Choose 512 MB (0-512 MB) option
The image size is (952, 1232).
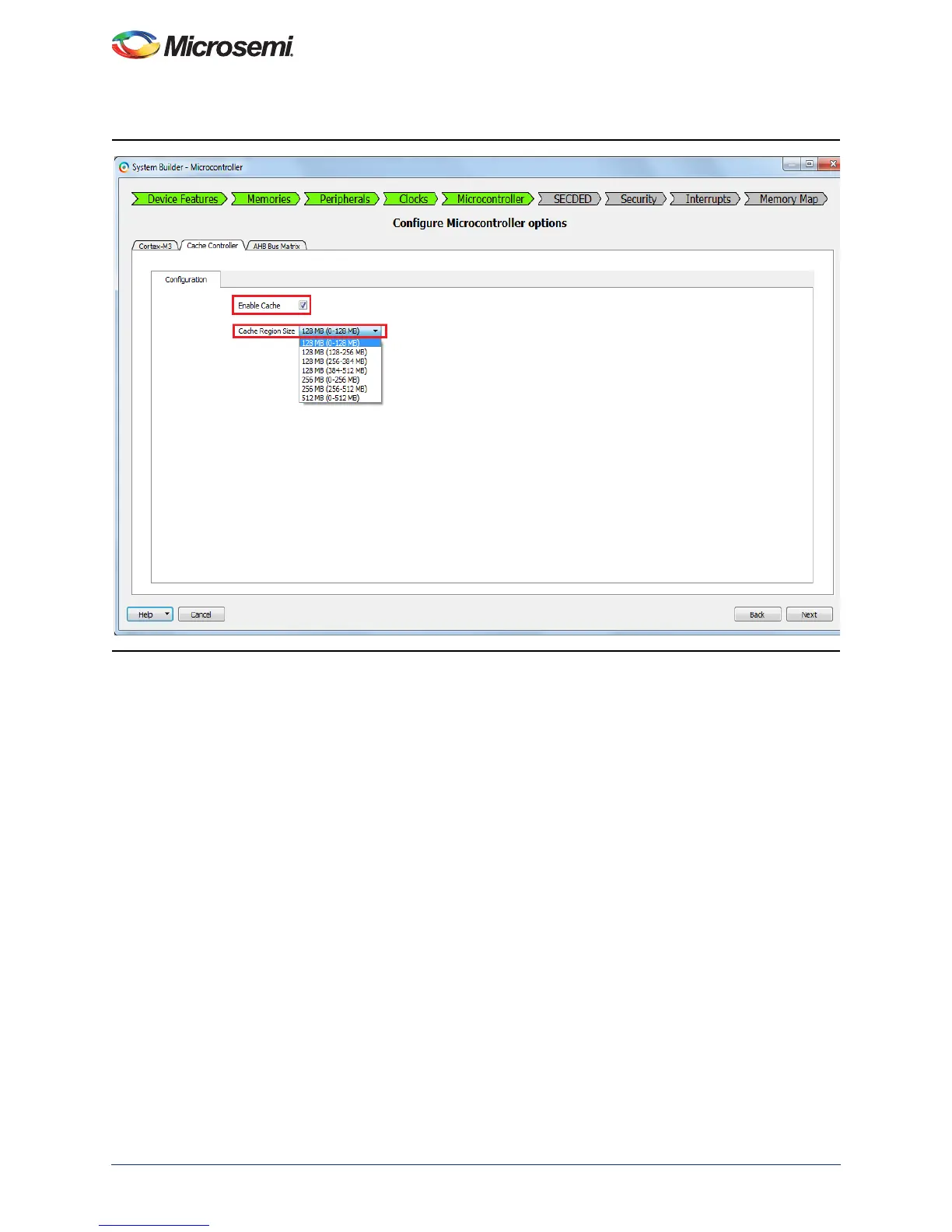[x=340, y=398]
